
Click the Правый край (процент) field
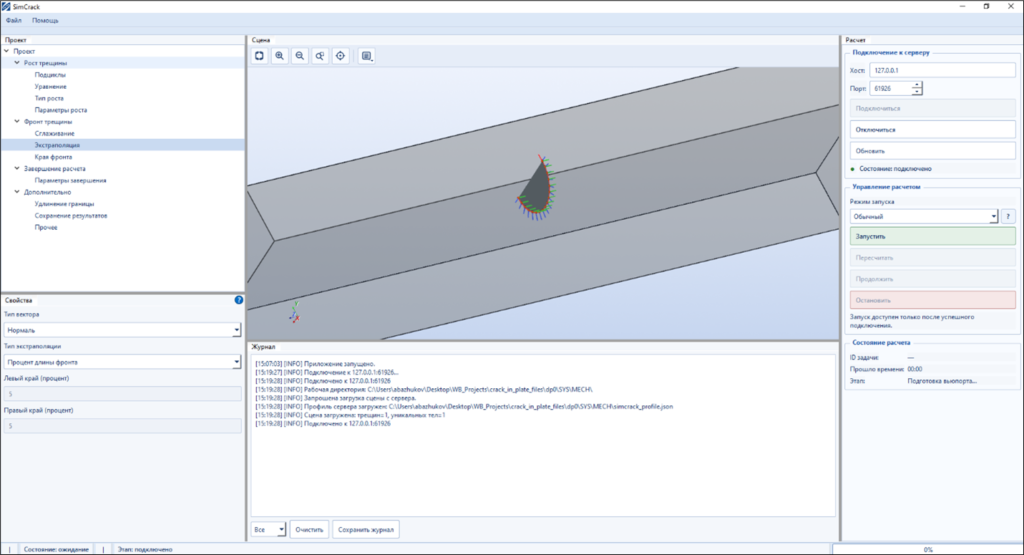pyautogui.click(x=122, y=426)
